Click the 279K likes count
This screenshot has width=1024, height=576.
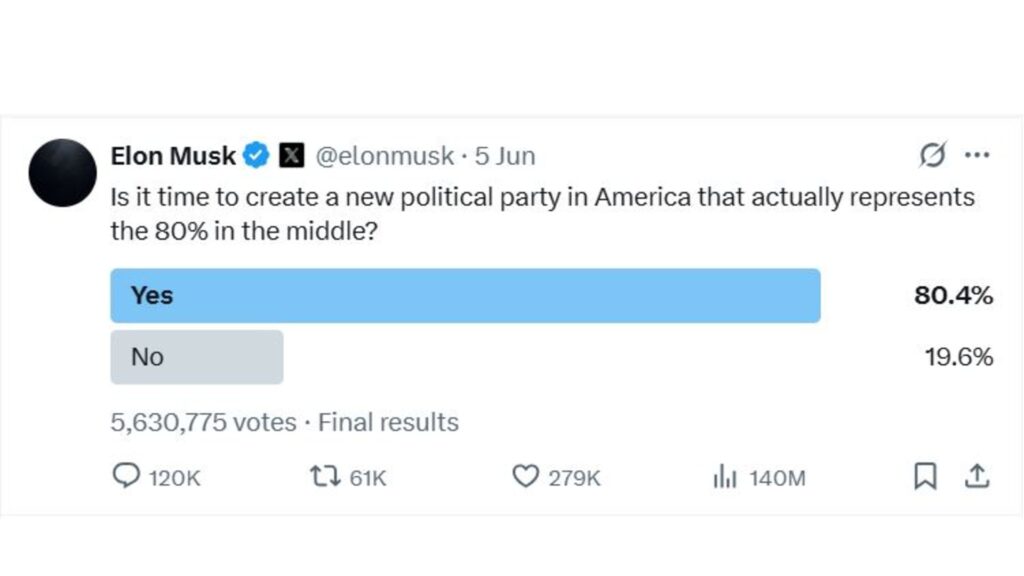point(574,478)
